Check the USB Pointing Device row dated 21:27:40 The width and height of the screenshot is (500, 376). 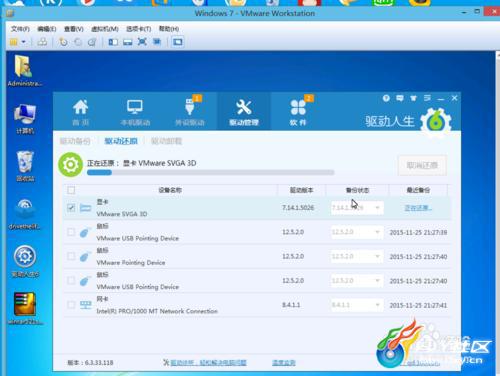(x=71, y=281)
